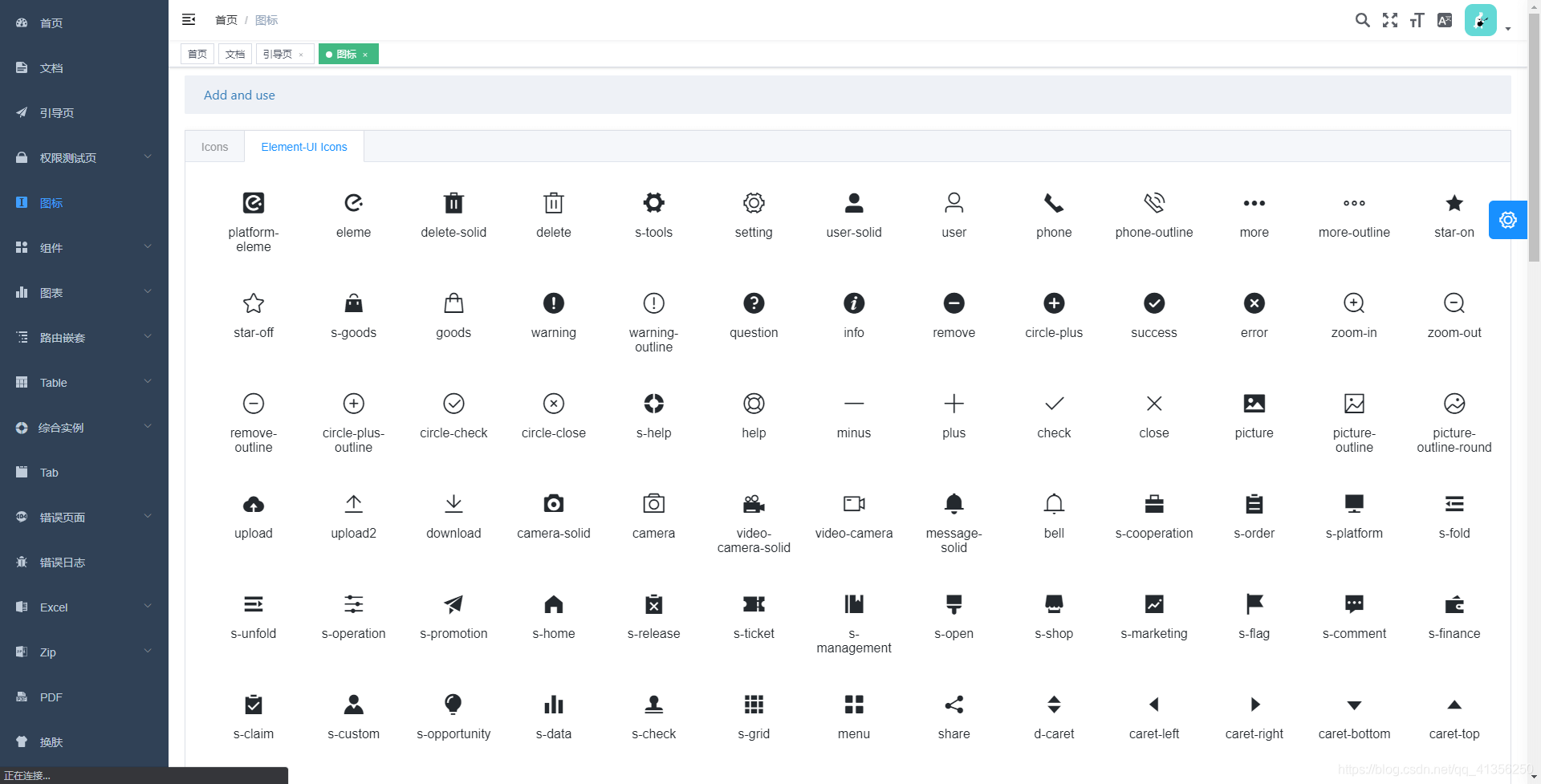
Task: Select the picture-outline-round icon
Action: coord(1454,404)
